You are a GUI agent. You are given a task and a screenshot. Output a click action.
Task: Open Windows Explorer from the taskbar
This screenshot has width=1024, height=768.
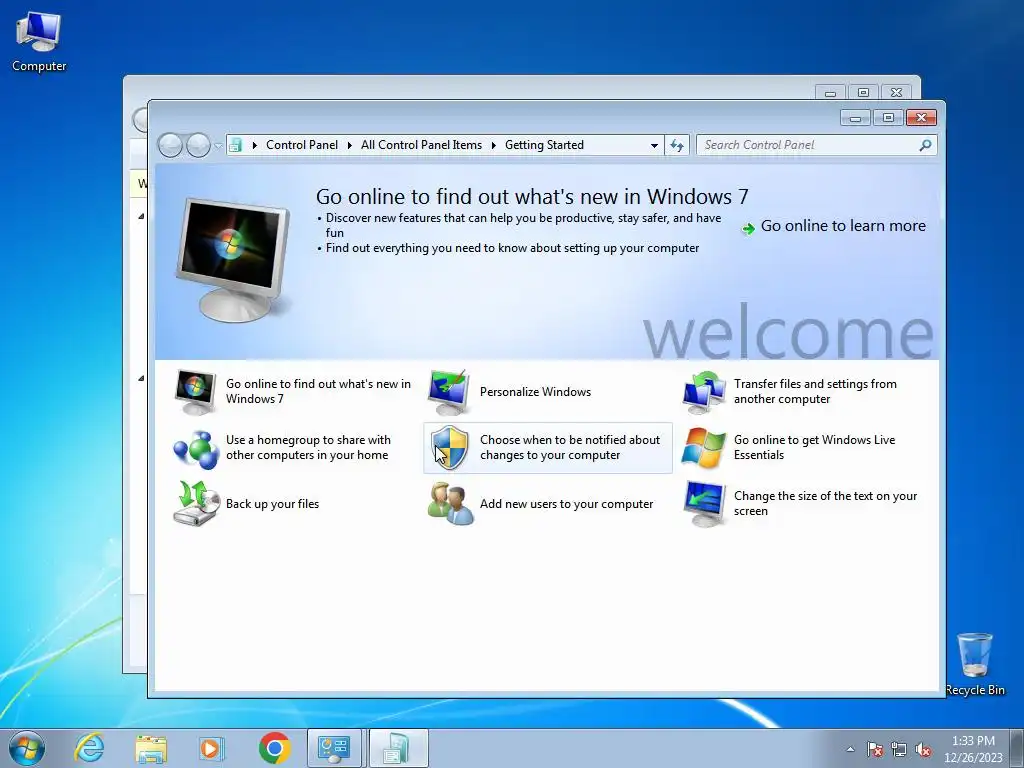(x=151, y=748)
